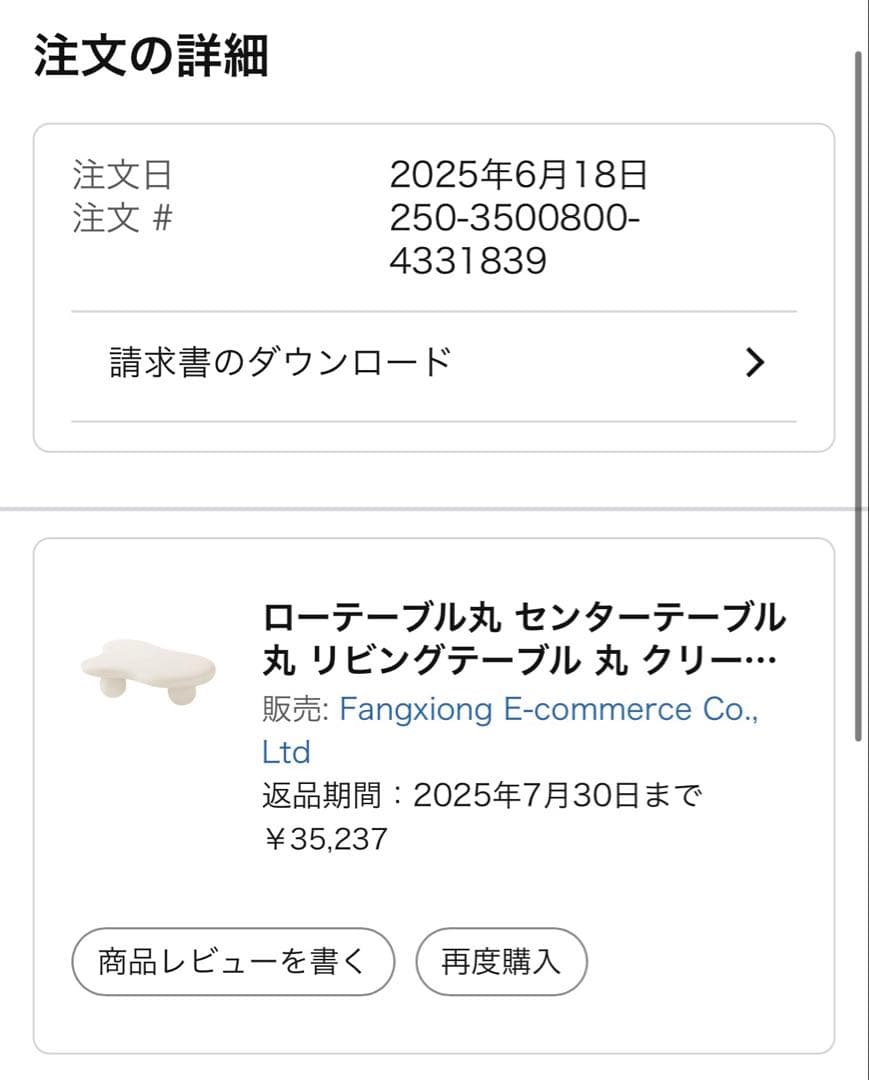Click the order number 250-3500800-4331839
Screen dimensions: 869x1080
[x=514, y=240]
